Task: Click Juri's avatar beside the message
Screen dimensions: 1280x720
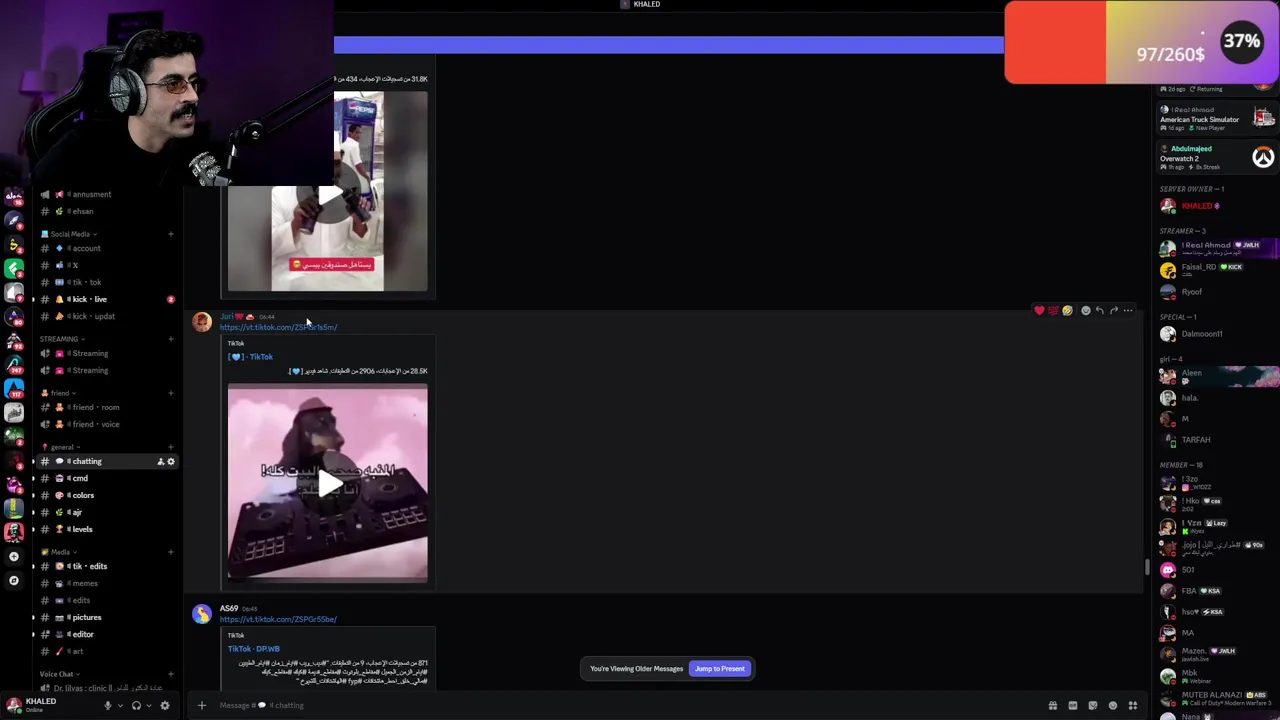Action: click(x=202, y=322)
